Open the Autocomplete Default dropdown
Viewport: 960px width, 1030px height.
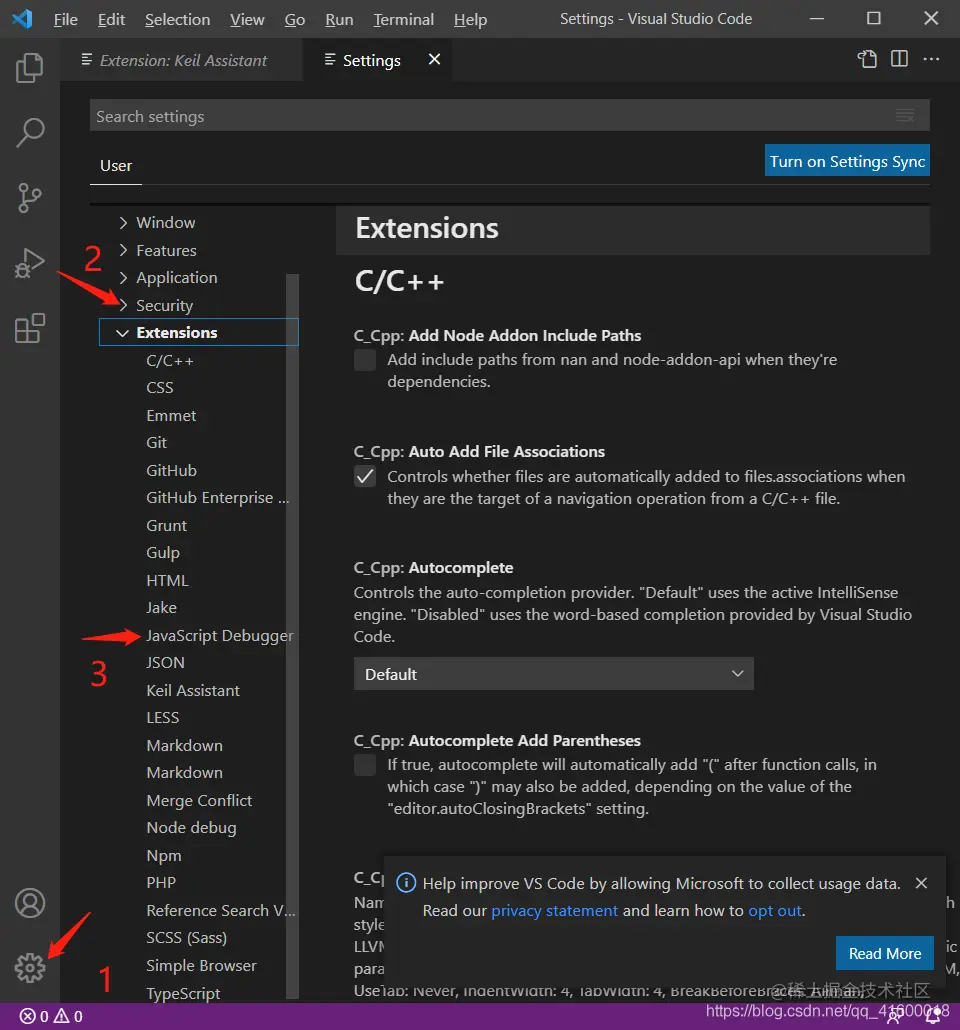pos(553,674)
